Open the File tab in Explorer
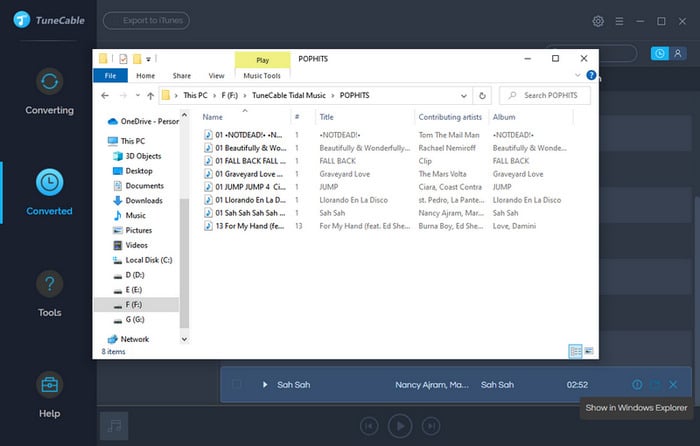The image size is (700, 446). click(x=110, y=75)
